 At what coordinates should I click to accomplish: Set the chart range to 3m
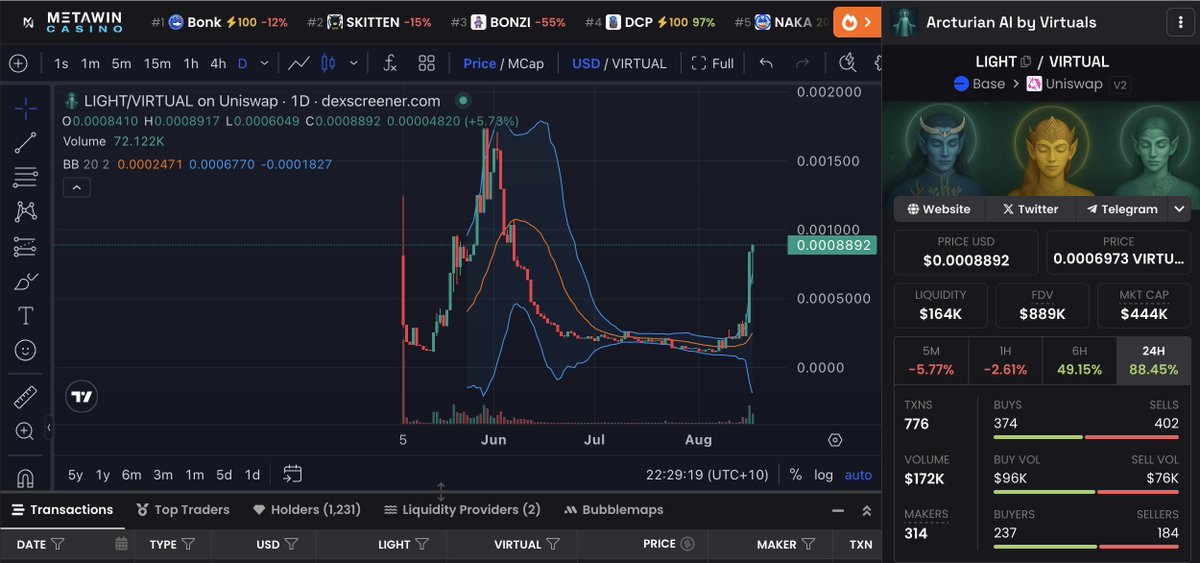[163, 475]
